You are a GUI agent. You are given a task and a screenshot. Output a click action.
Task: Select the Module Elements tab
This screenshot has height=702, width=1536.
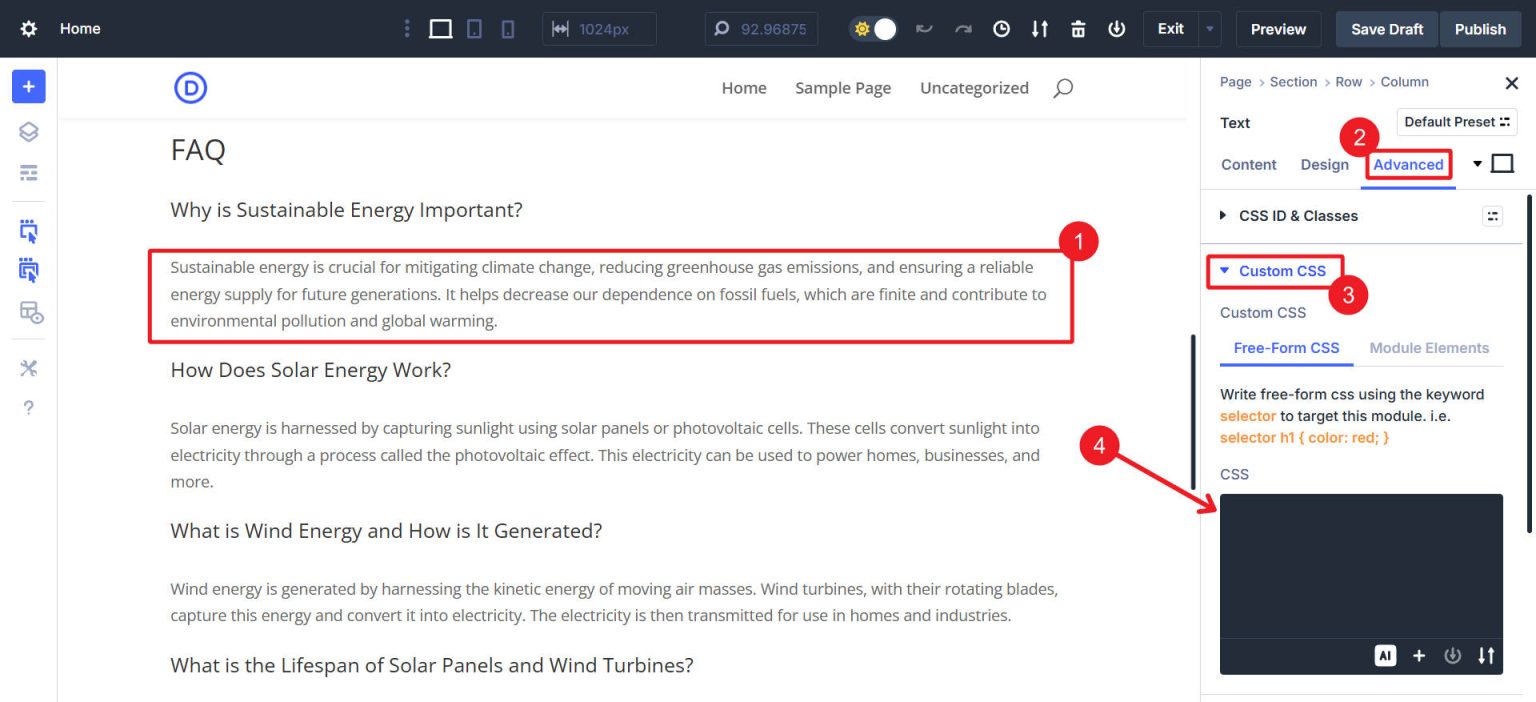coord(1429,348)
